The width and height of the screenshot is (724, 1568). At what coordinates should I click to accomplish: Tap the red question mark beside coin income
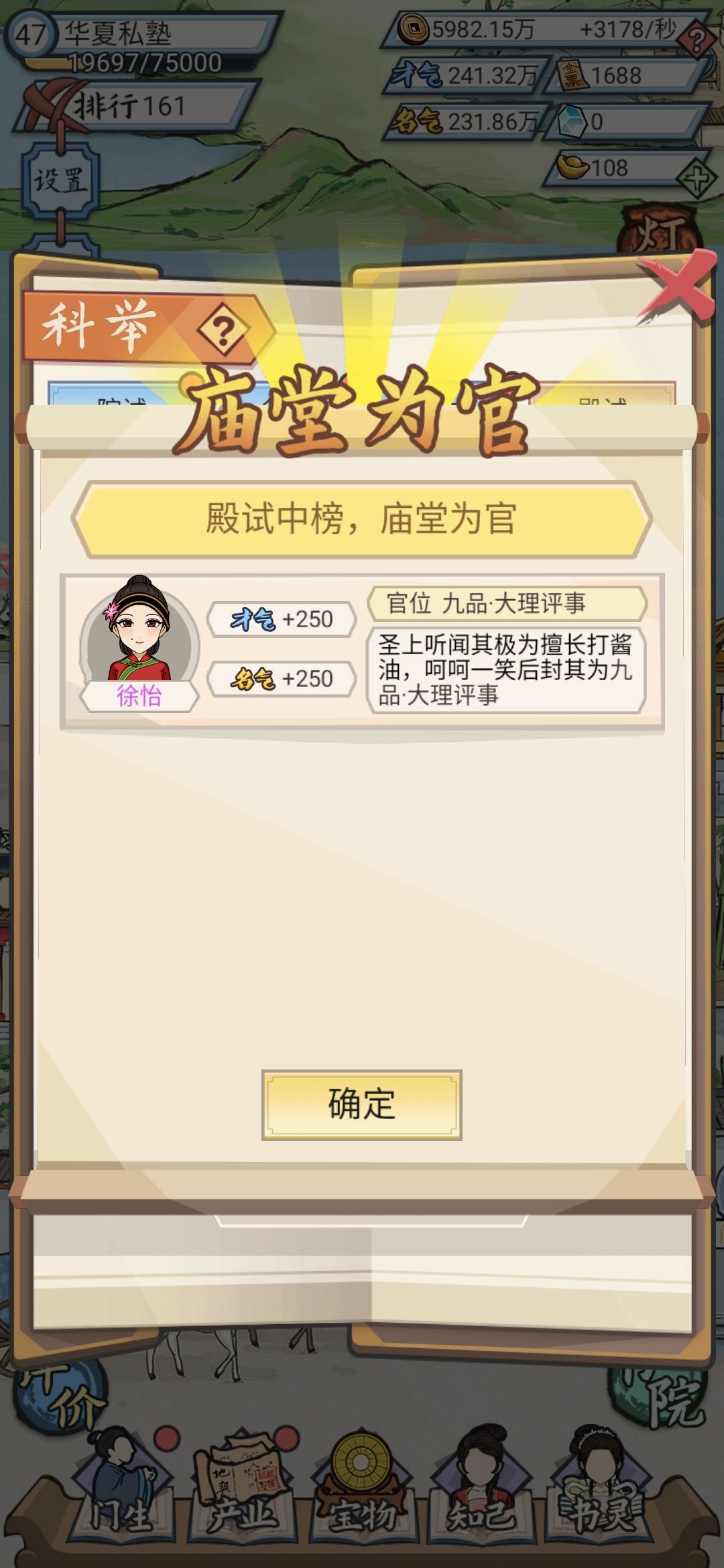click(x=697, y=40)
